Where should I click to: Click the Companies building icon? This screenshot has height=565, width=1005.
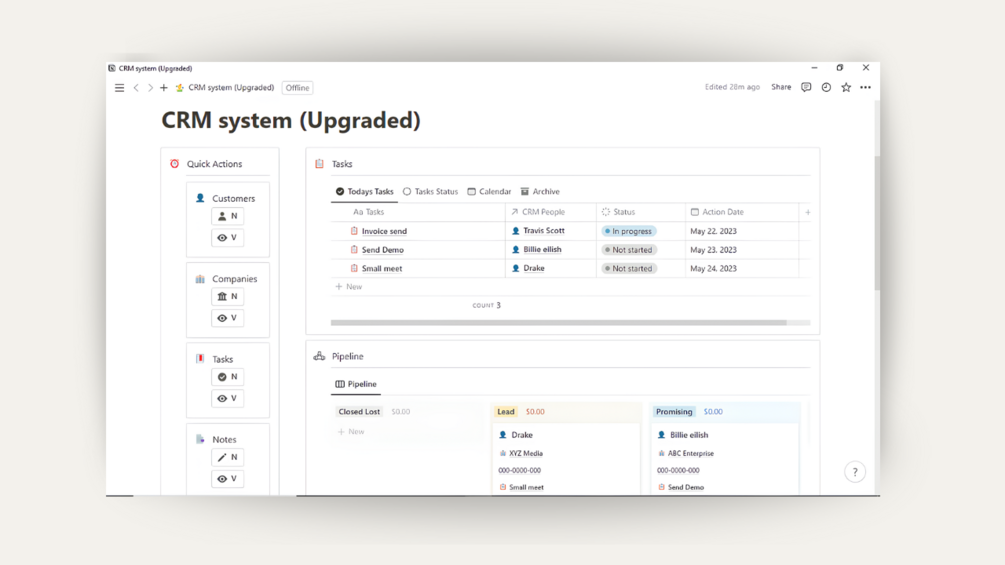click(x=200, y=279)
